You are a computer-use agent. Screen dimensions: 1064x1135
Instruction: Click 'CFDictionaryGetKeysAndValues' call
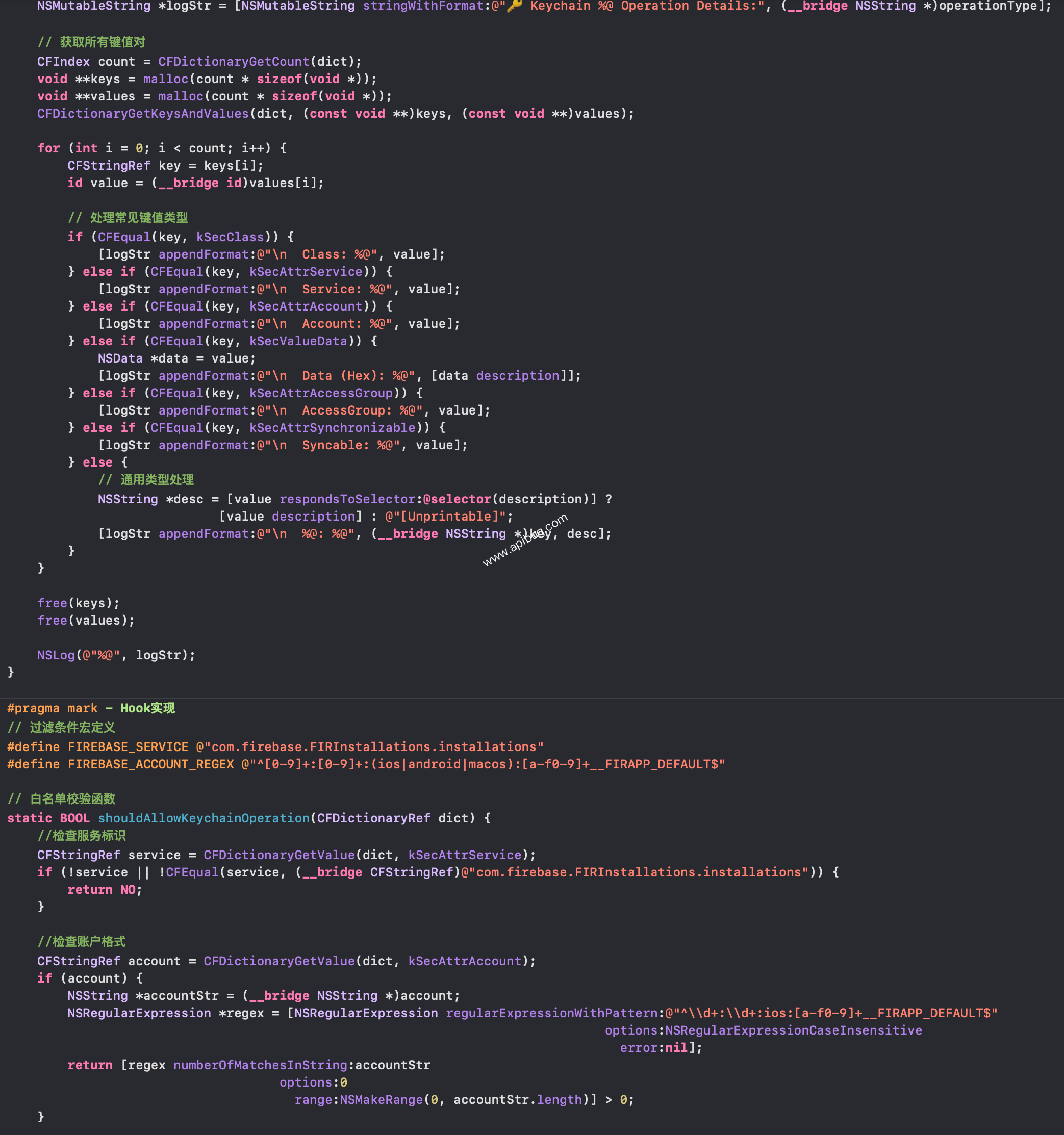pyautogui.click(x=143, y=114)
